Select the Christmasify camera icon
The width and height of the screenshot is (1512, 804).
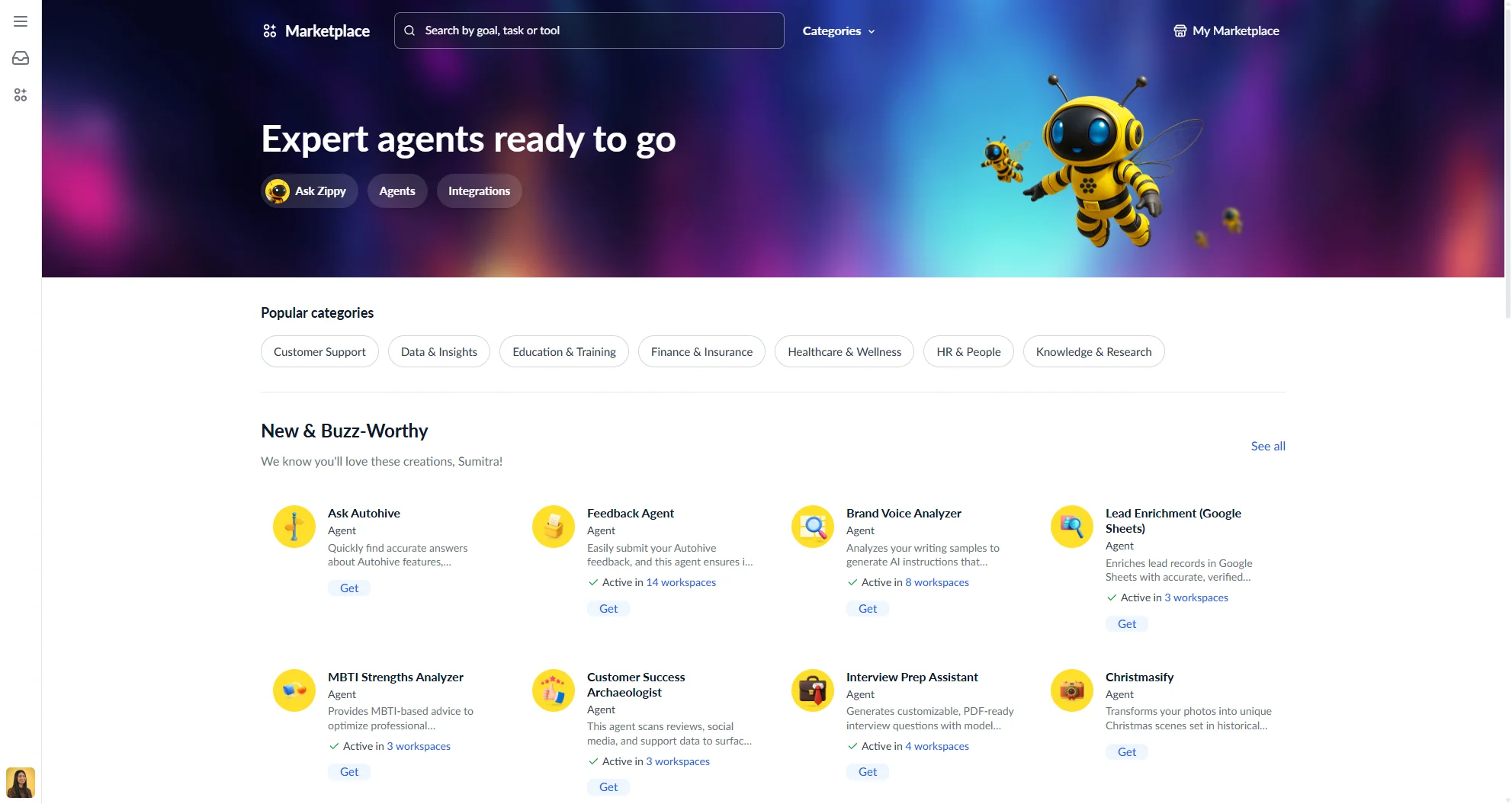[x=1071, y=690]
